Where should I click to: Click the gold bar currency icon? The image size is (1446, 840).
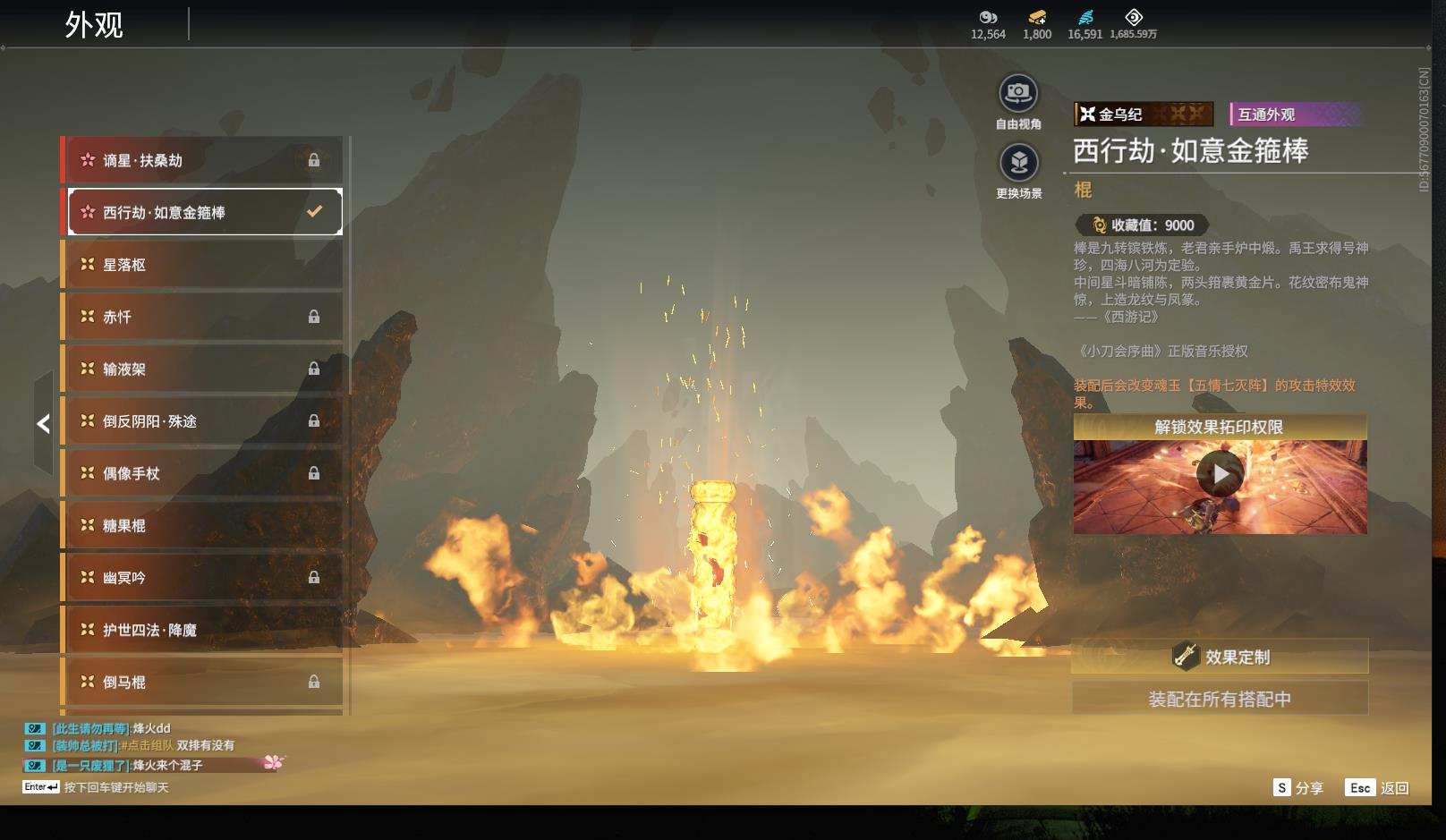pyautogui.click(x=1037, y=17)
